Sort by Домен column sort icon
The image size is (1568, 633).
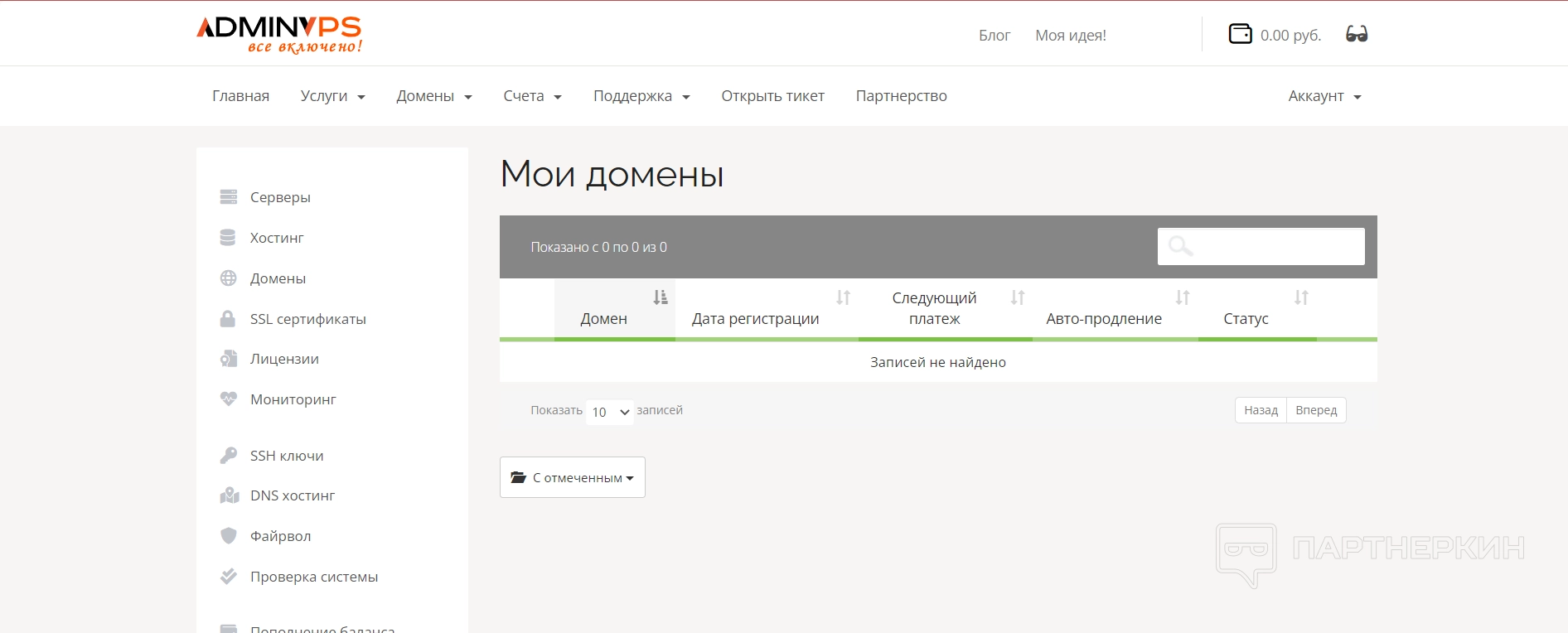(x=661, y=297)
